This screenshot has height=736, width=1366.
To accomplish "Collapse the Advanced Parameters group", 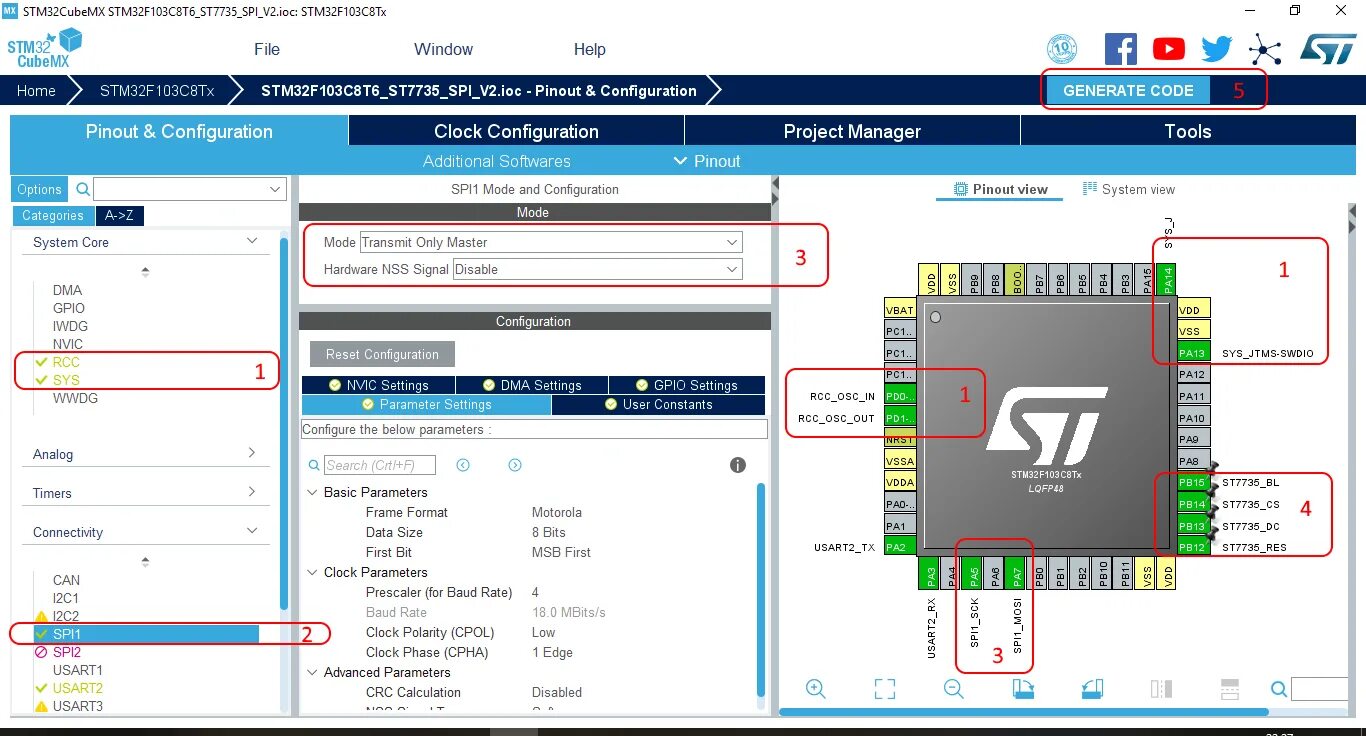I will coord(313,672).
